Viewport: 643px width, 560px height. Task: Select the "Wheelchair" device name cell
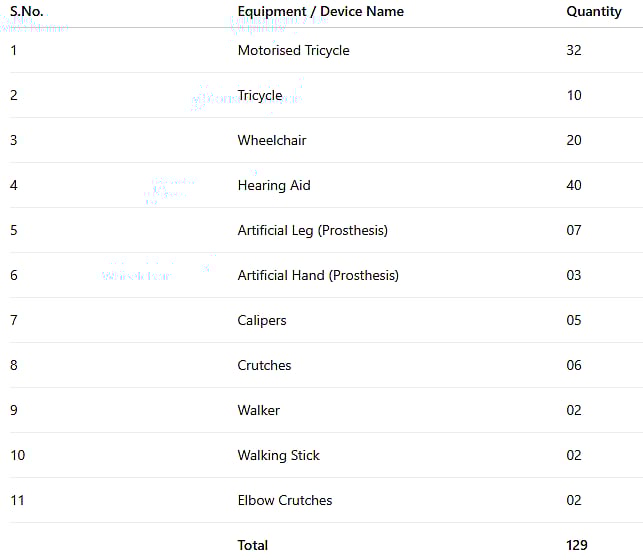click(271, 140)
